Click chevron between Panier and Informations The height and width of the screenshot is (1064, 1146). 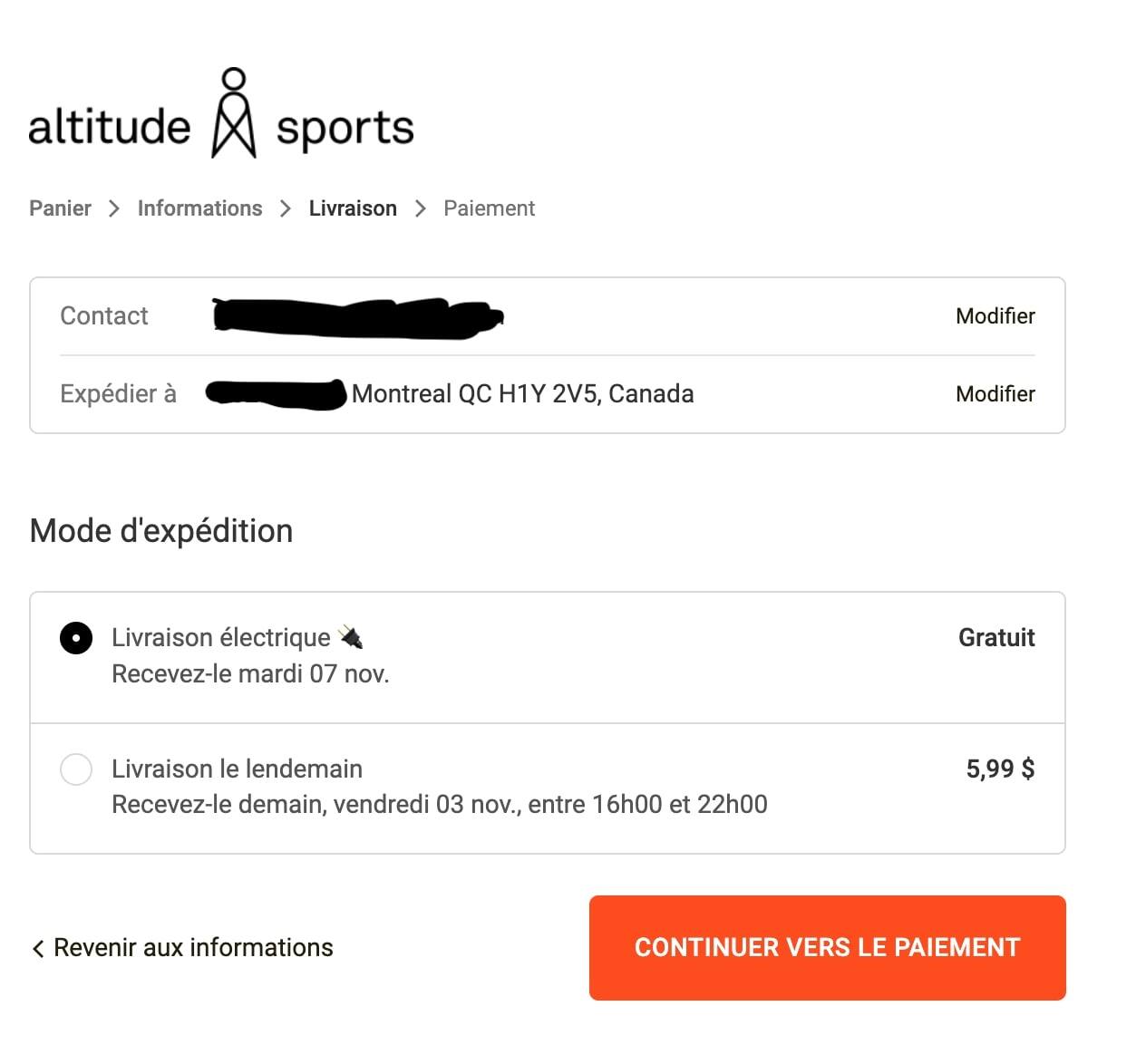coord(114,209)
